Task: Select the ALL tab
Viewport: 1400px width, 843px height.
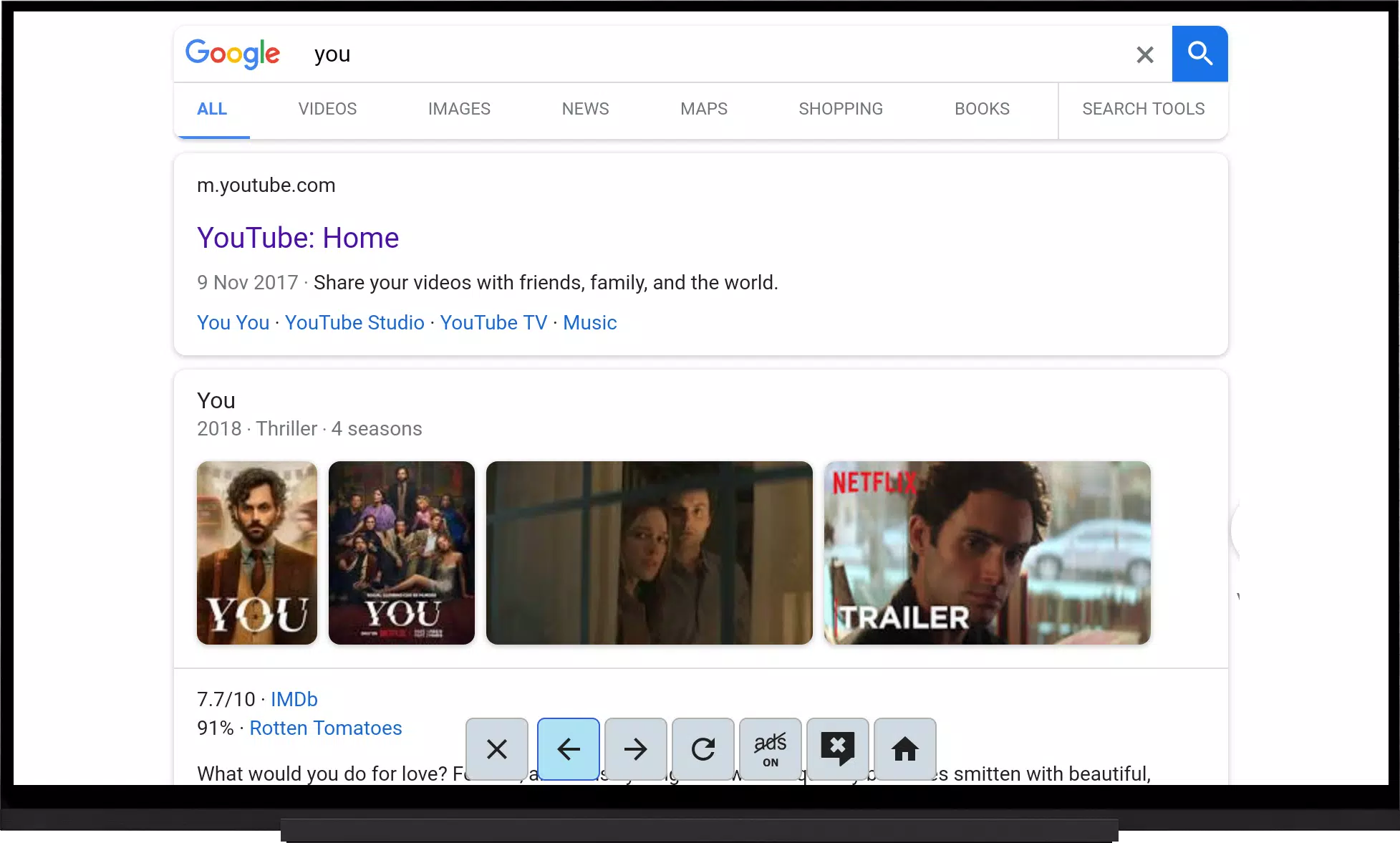Action: (212, 109)
